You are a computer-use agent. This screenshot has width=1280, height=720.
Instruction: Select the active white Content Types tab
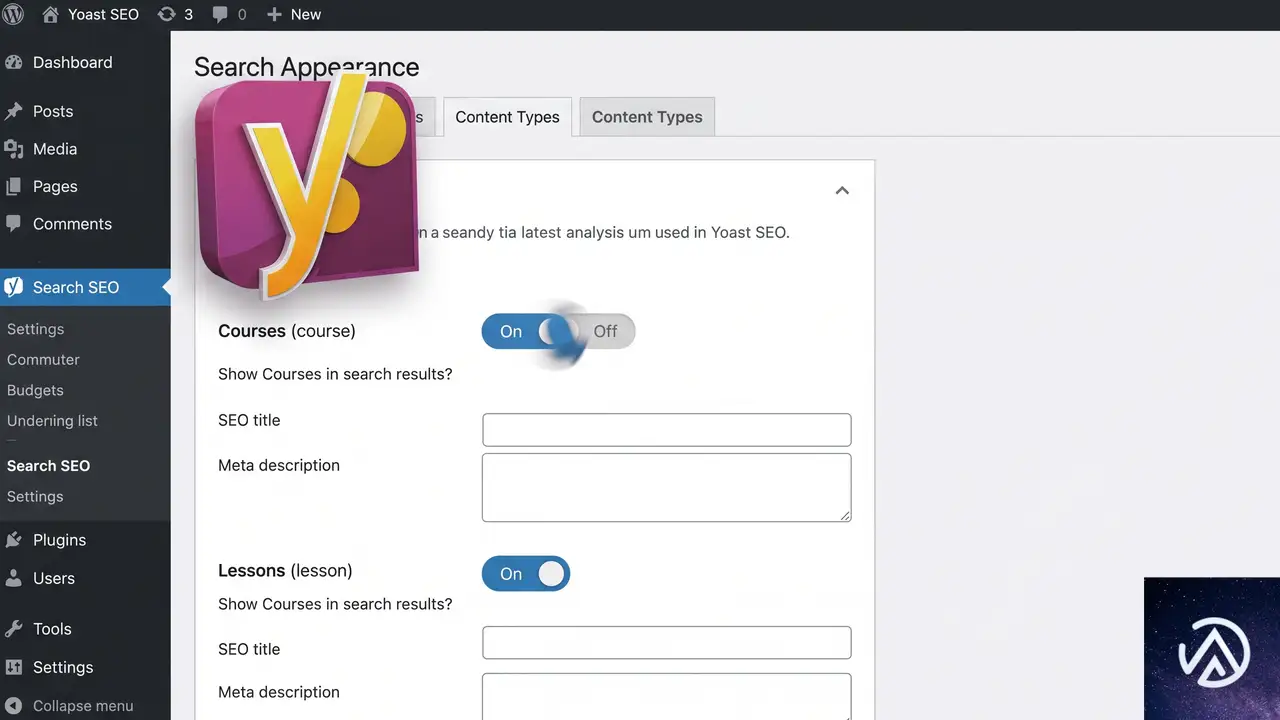click(507, 117)
